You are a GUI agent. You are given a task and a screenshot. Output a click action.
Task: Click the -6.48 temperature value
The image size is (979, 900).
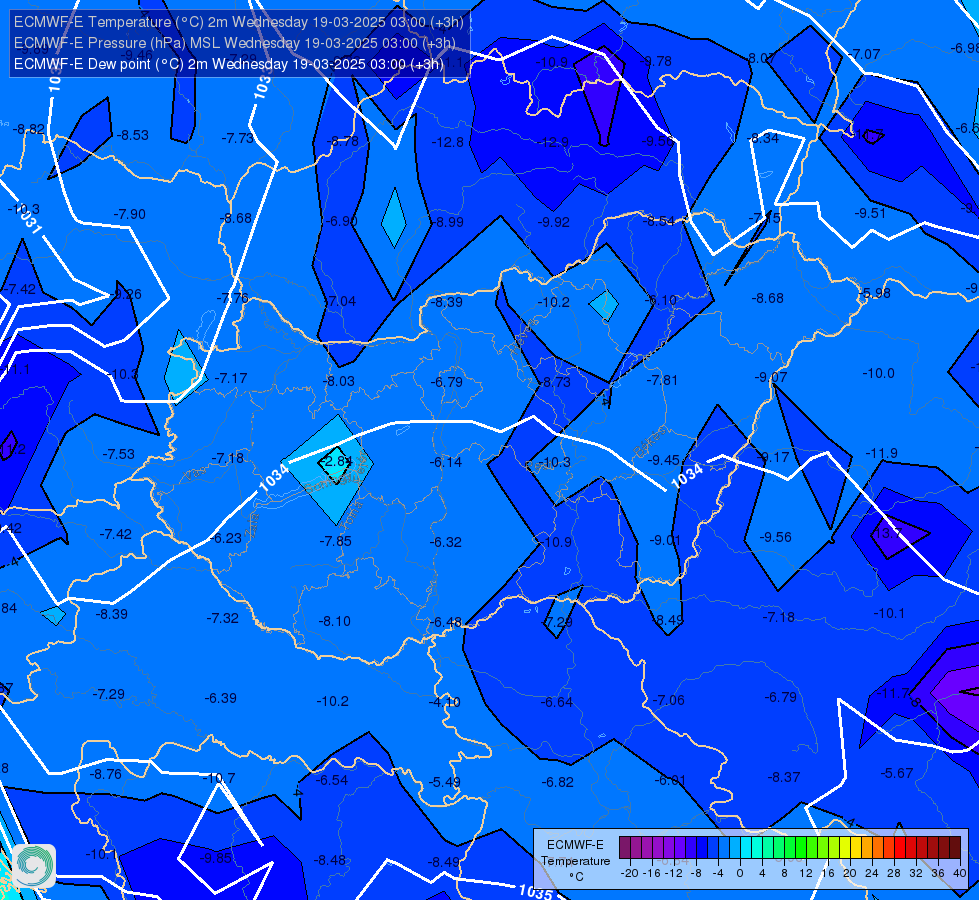click(x=446, y=623)
